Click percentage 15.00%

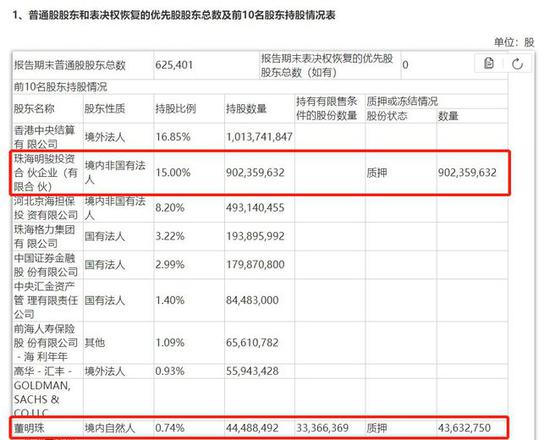pos(173,173)
